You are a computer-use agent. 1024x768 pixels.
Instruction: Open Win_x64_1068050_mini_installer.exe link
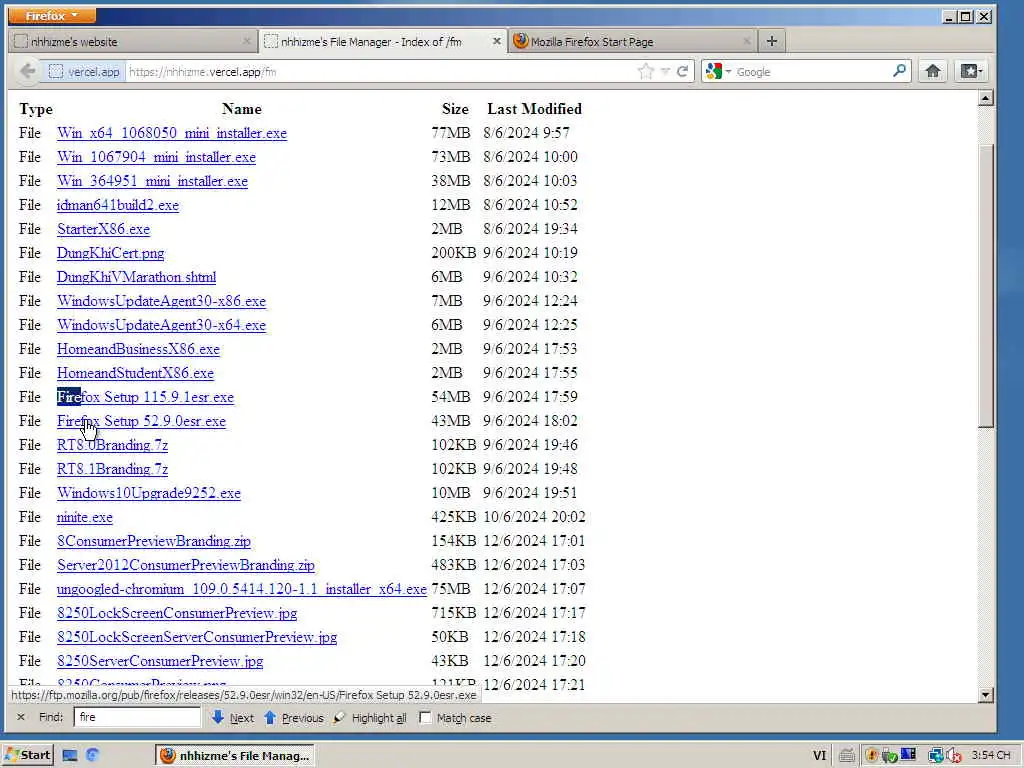(172, 133)
